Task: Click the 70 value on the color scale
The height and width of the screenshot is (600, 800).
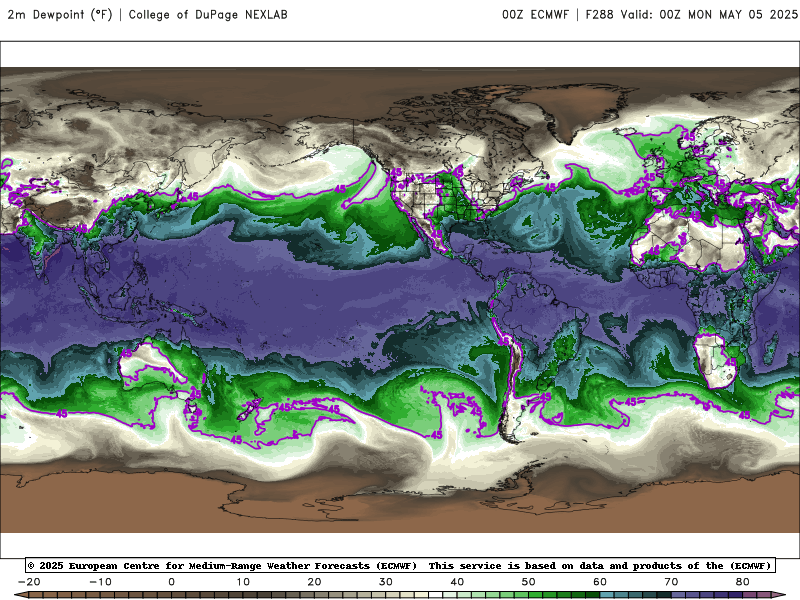Action: tap(671, 582)
